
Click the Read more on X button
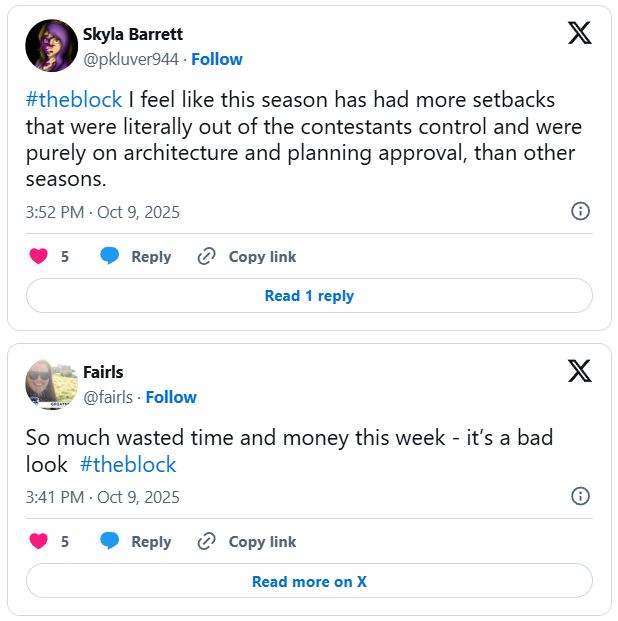tap(309, 581)
